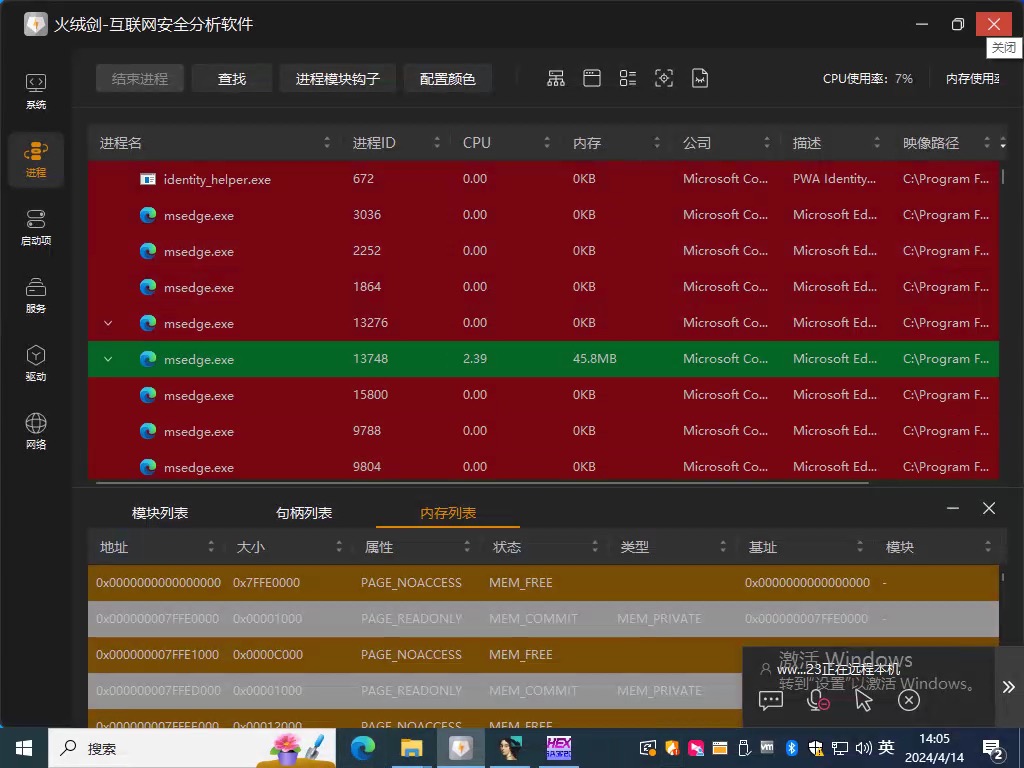The image size is (1024, 768).
Task: Click the 结束进程 (End process) button
Action: 140,79
